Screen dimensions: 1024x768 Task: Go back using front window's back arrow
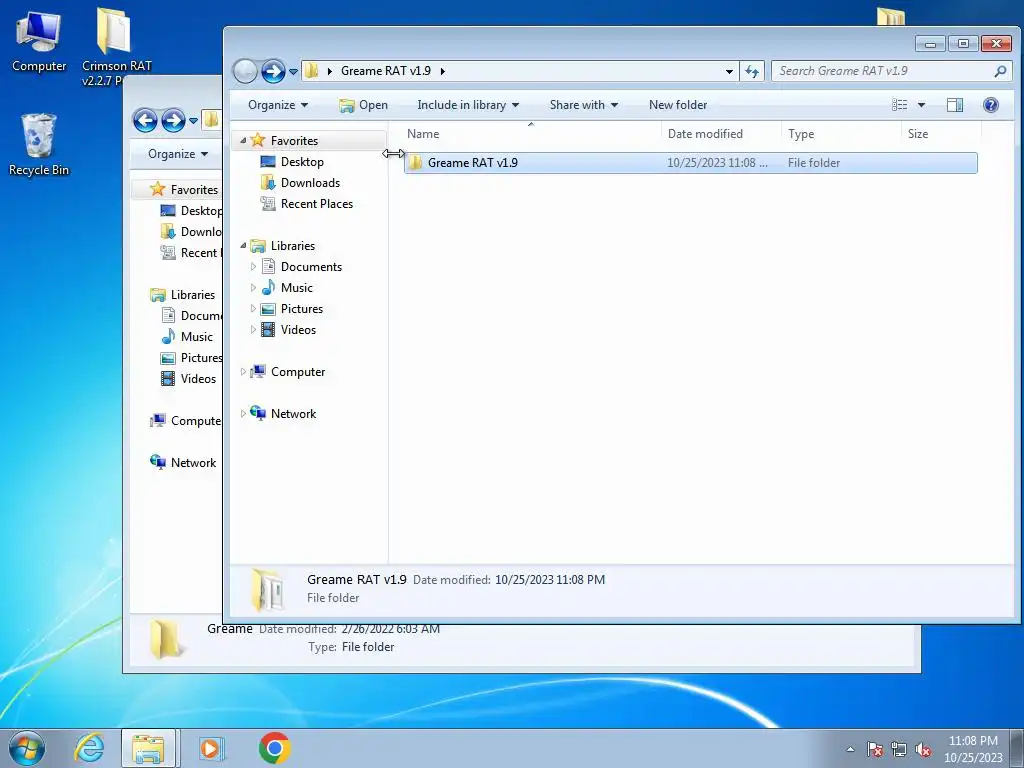[246, 71]
